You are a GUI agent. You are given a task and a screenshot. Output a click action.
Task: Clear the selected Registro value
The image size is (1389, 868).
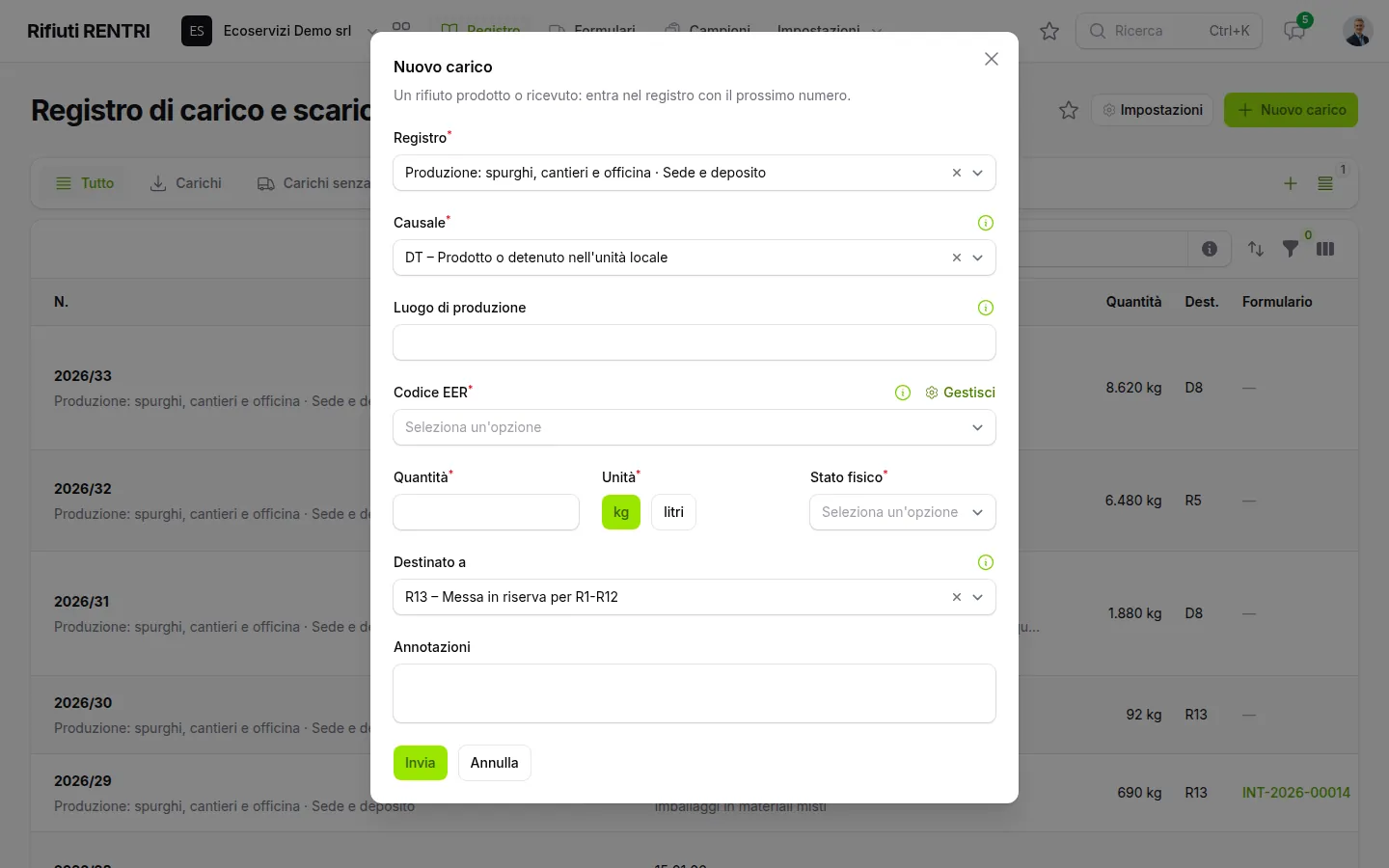[957, 173]
